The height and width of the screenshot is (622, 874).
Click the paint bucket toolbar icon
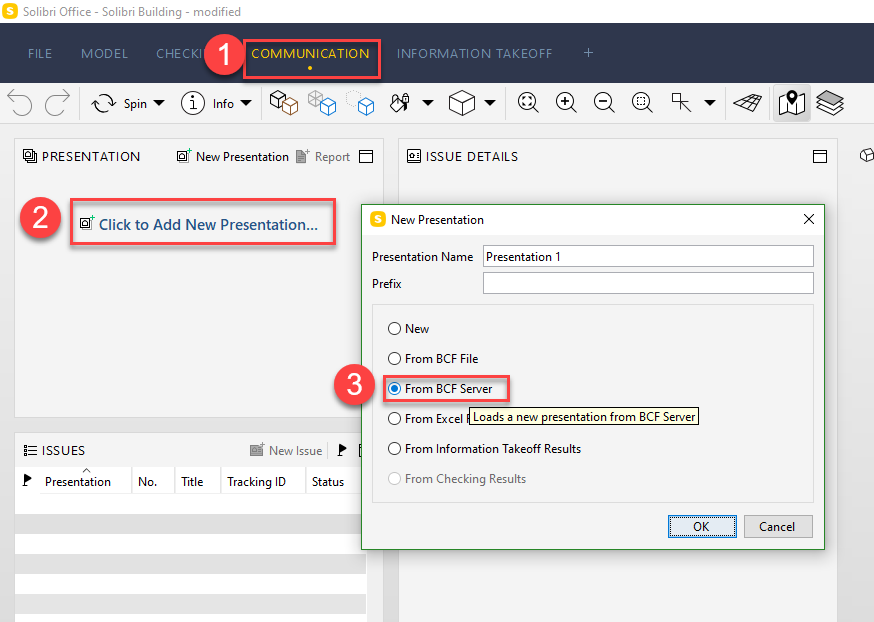pyautogui.click(x=400, y=103)
